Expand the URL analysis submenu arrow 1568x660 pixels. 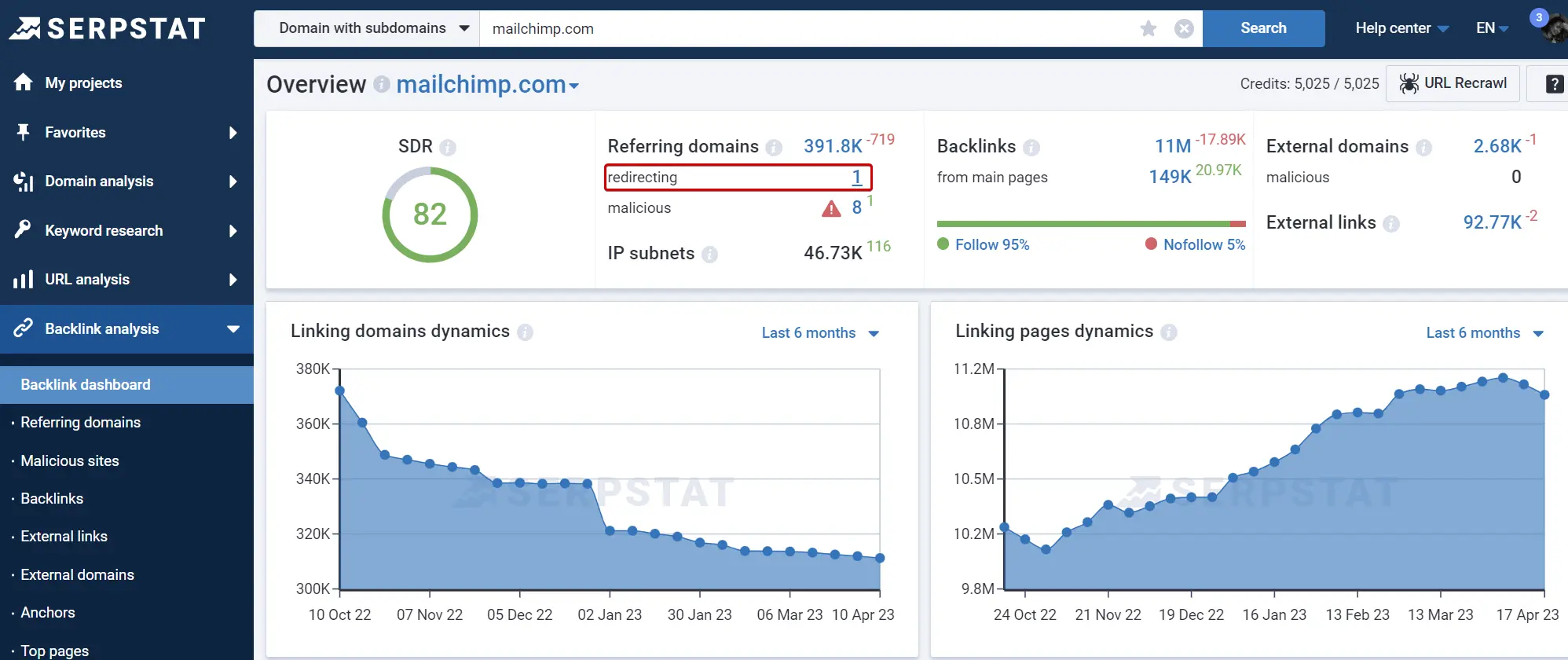233,280
